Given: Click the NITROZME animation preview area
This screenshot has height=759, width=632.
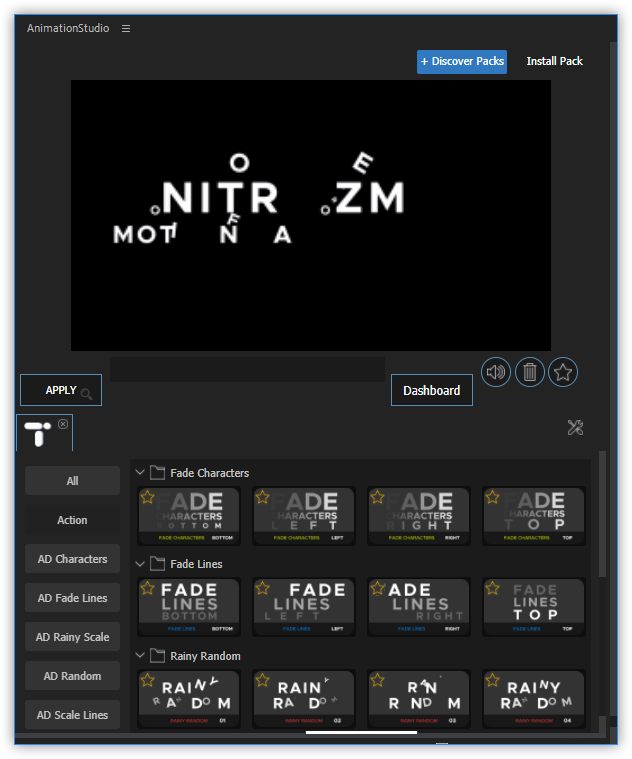Looking at the screenshot, I should click(x=311, y=215).
